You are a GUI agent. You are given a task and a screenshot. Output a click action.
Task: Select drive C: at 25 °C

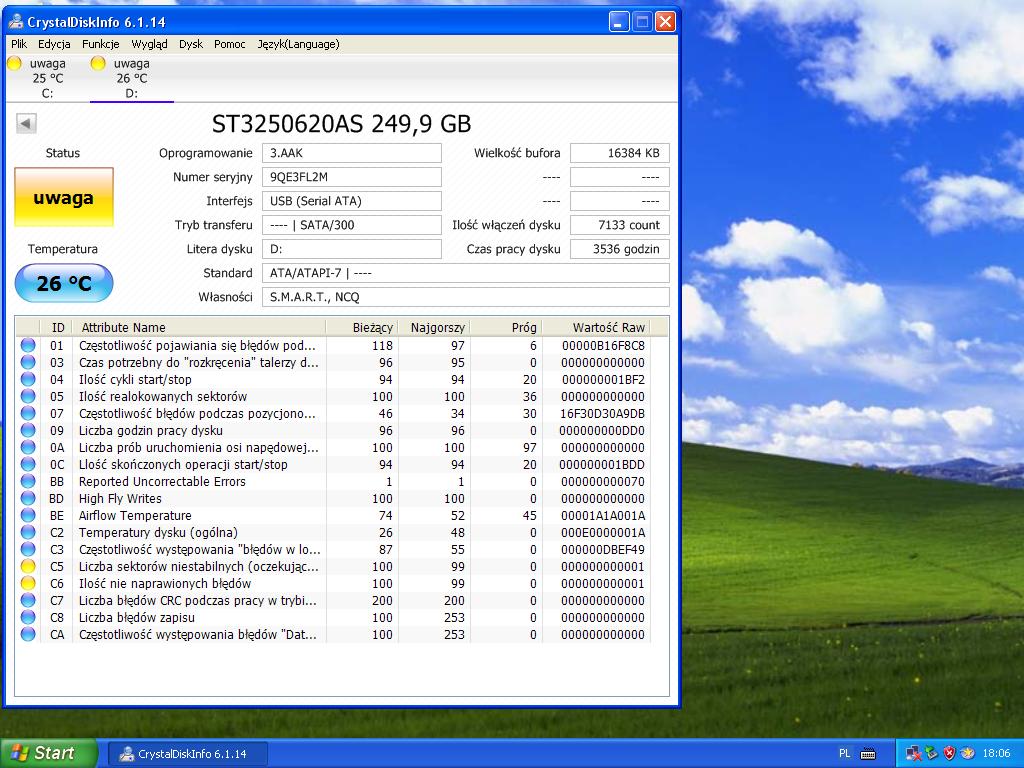tap(47, 78)
